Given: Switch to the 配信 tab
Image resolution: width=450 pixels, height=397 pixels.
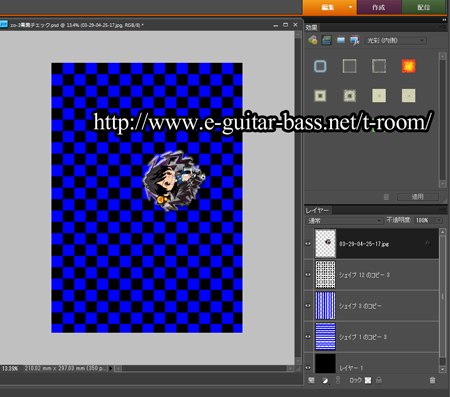Looking at the screenshot, I should point(424,7).
